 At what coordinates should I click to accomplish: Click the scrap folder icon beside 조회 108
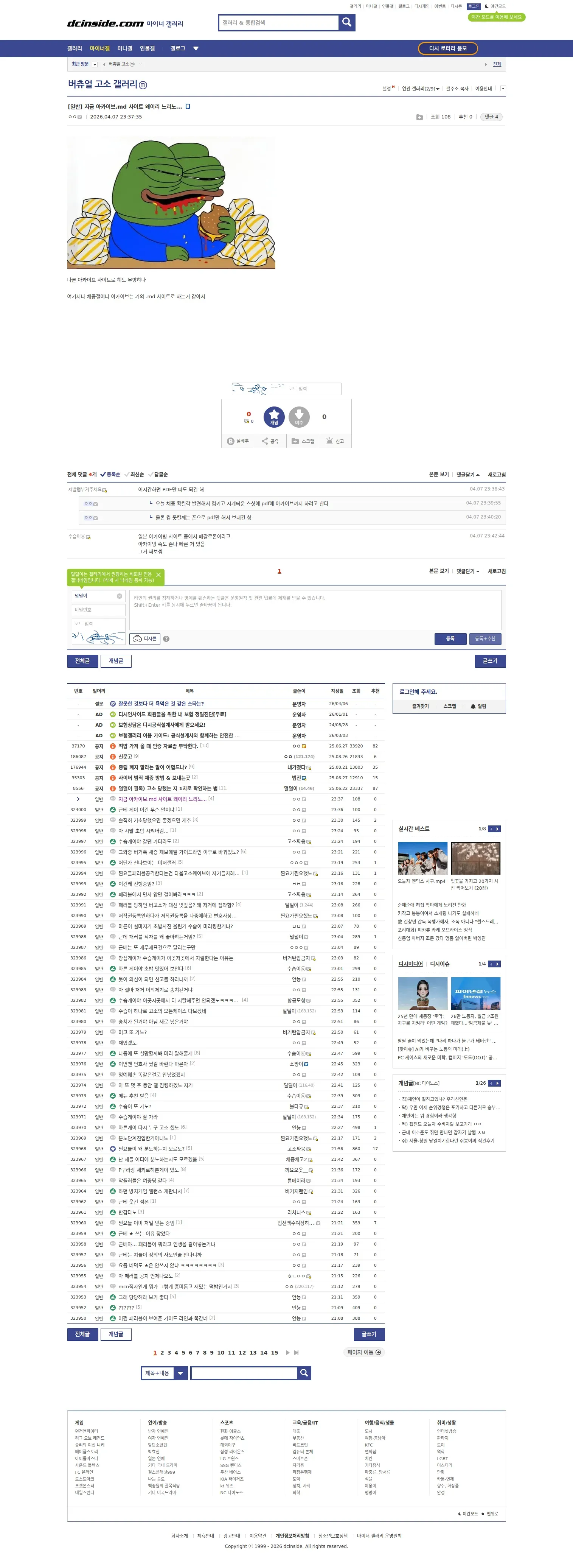[419, 117]
